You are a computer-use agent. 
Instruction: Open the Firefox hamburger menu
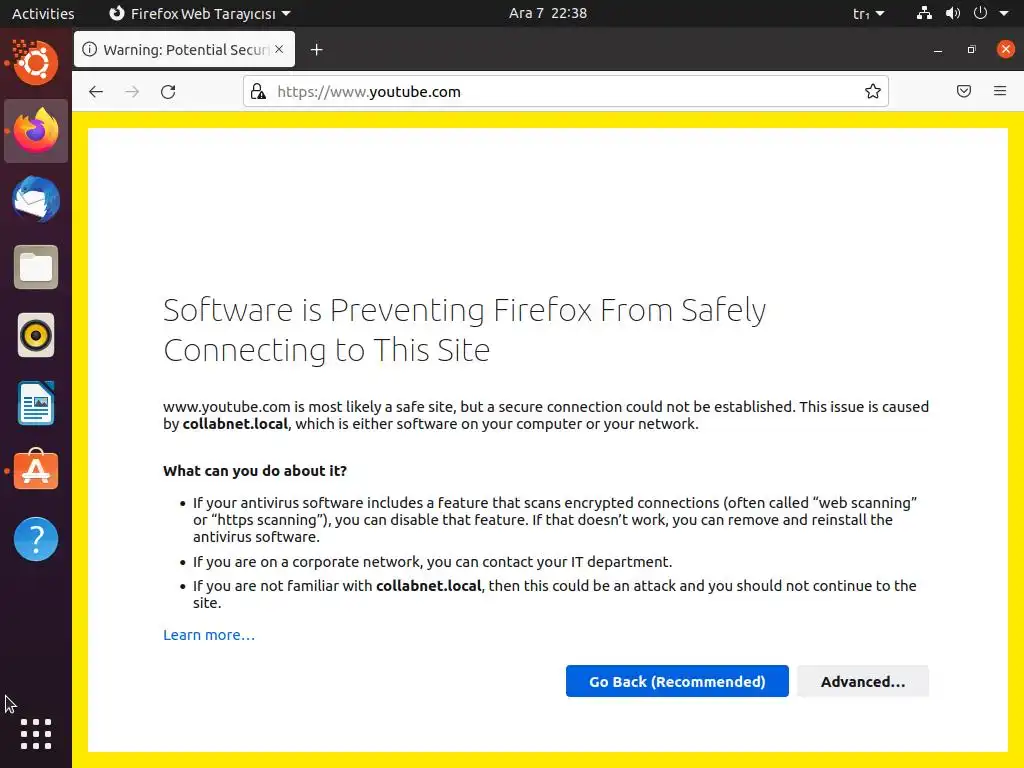[x=1000, y=92]
